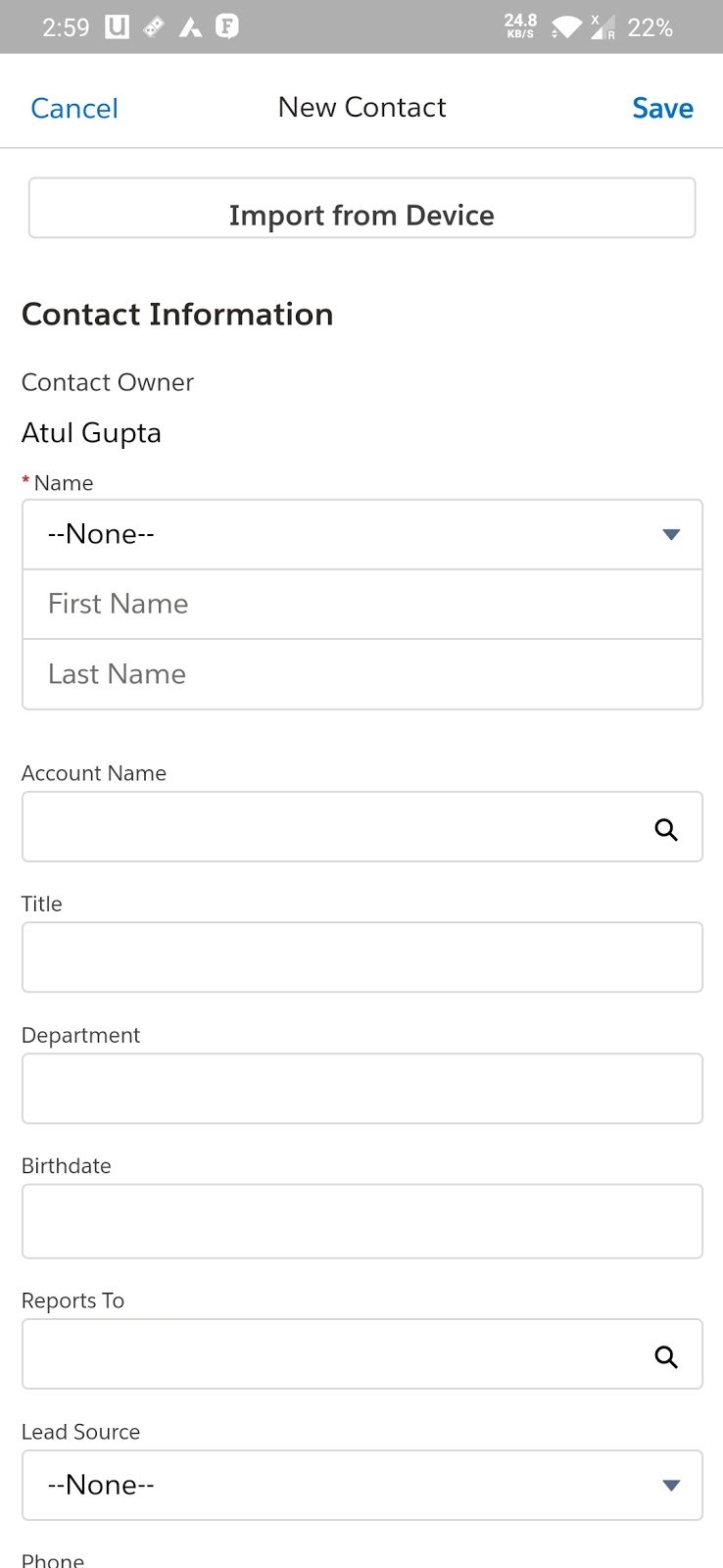The image size is (723, 1568).
Task: Cancel creating the new contact
Action: [x=73, y=108]
